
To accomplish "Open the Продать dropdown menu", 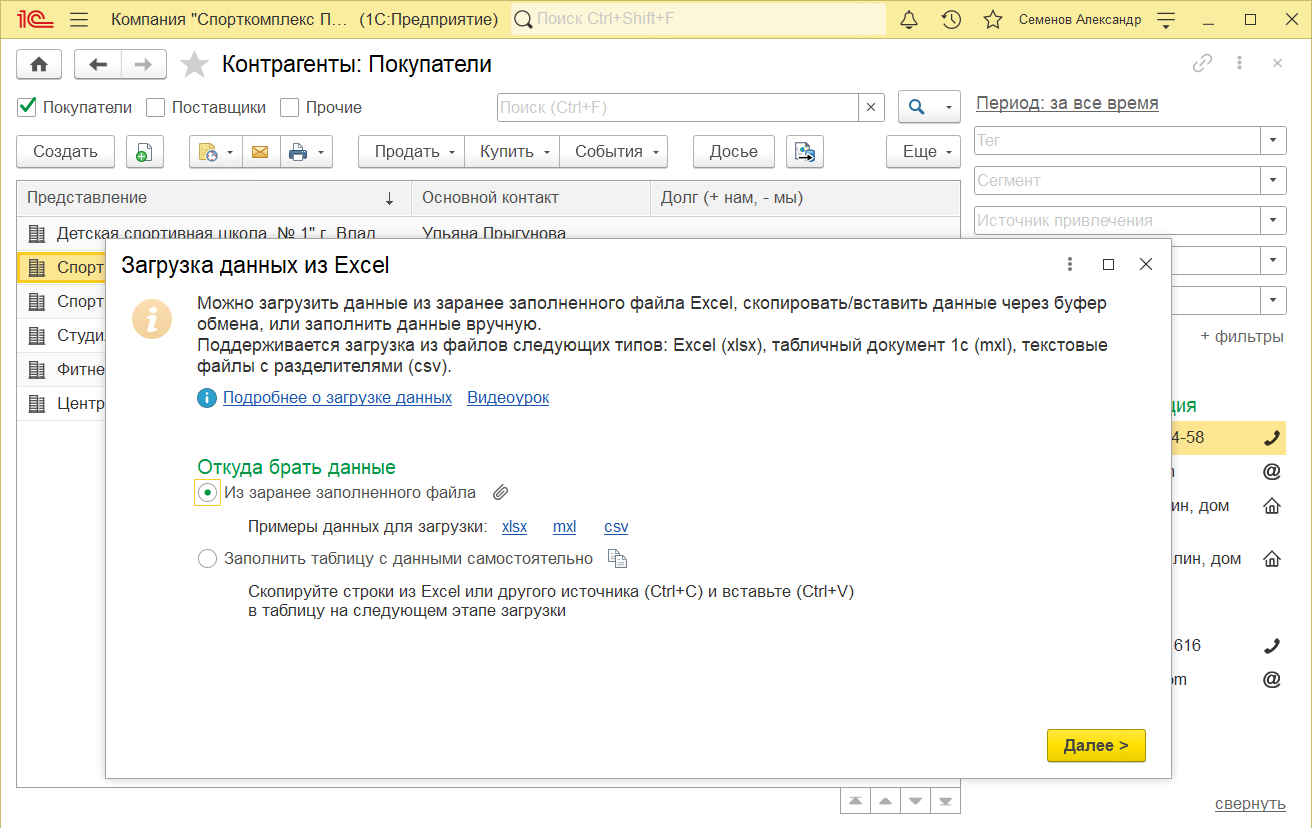I will click(412, 152).
